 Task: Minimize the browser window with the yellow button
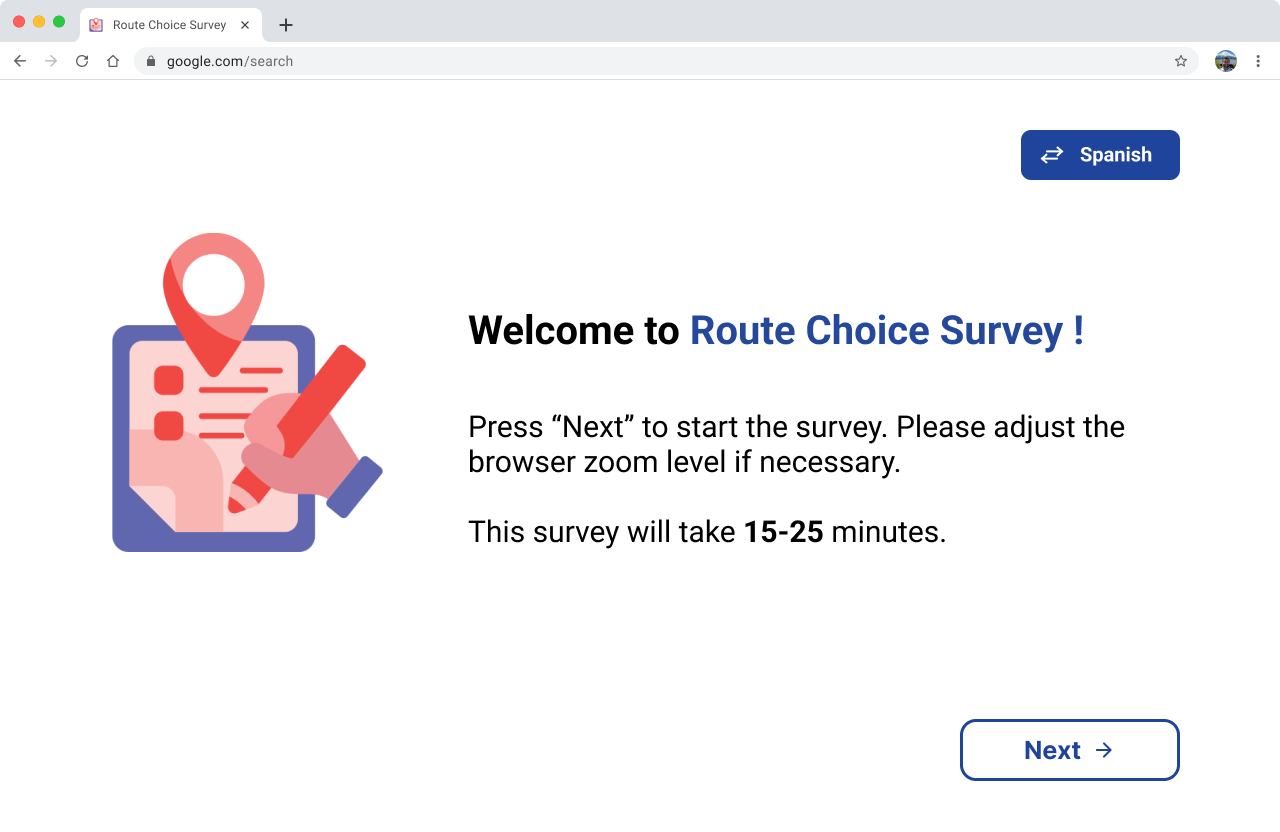[x=39, y=22]
